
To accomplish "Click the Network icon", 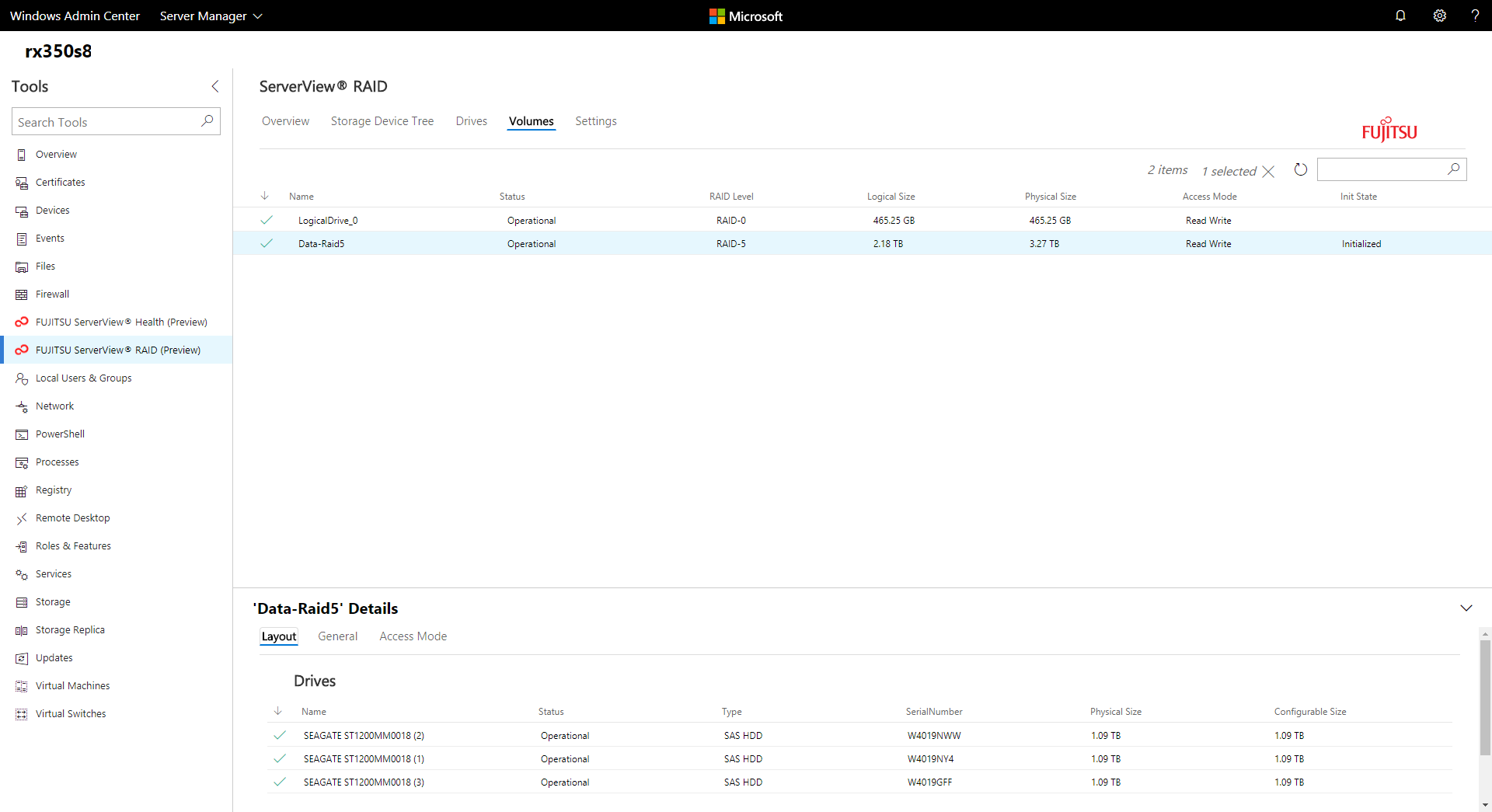I will pos(22,406).
